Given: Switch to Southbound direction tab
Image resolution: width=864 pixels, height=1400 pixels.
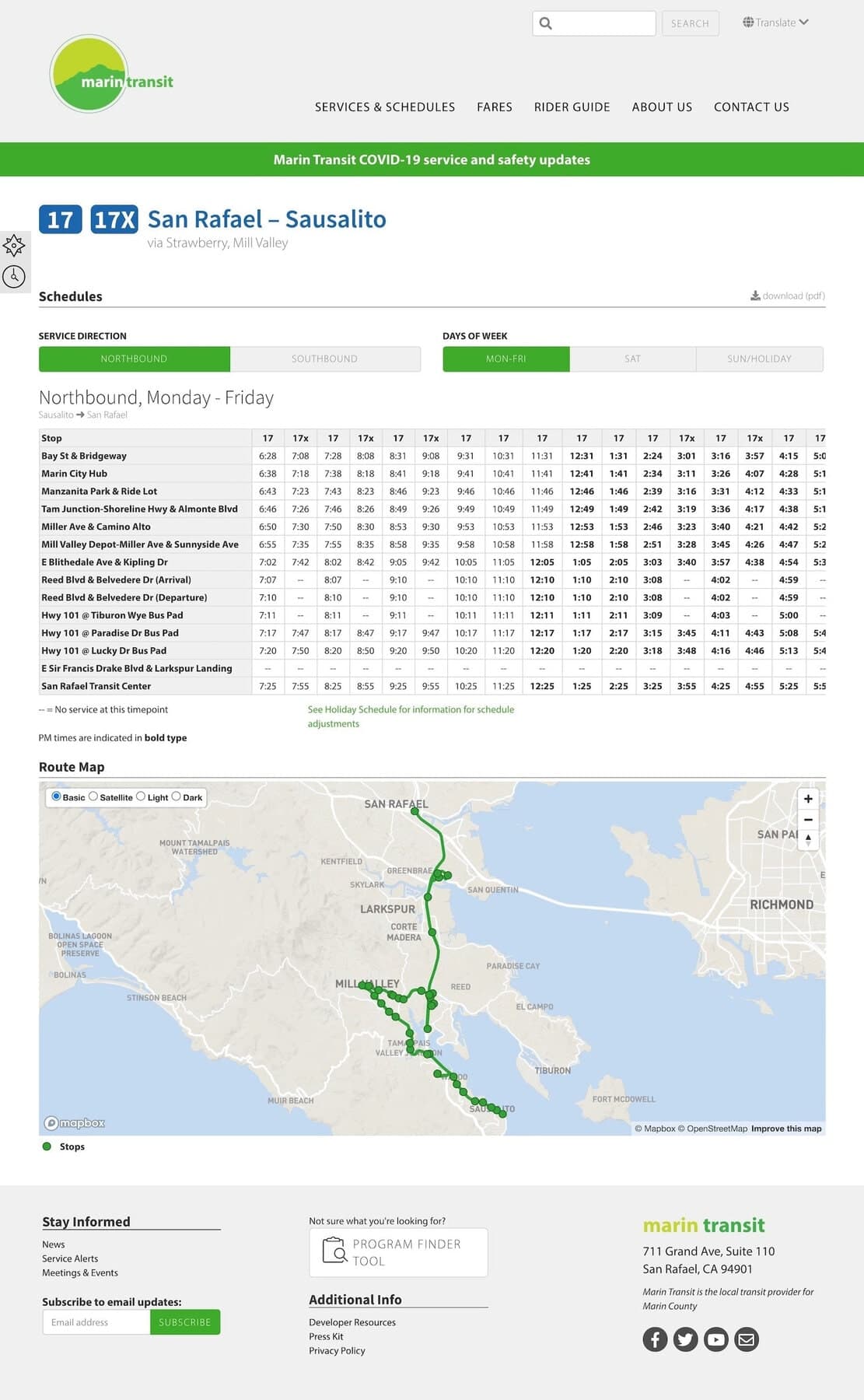Looking at the screenshot, I should click(x=325, y=359).
